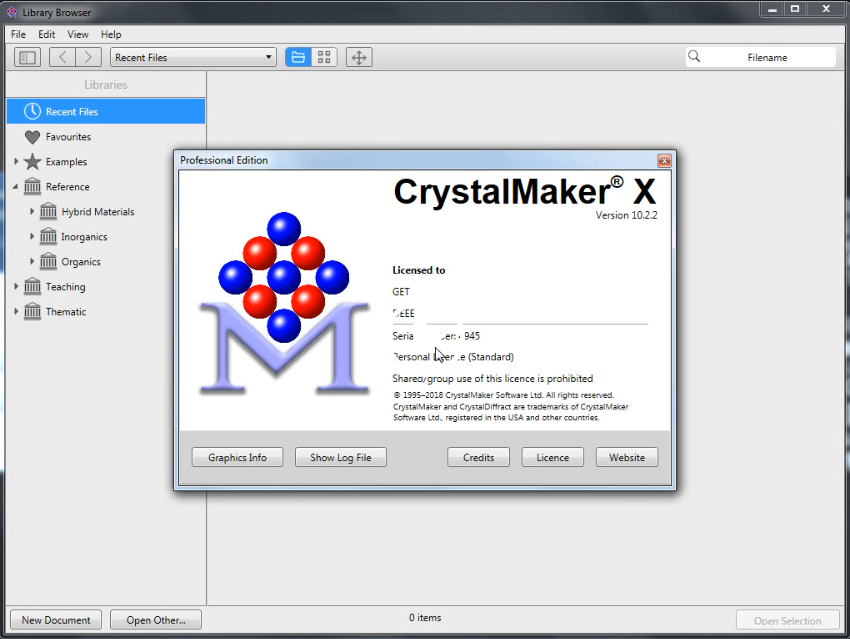850x639 pixels.
Task: Click the Organics library icon
Action: pos(48,261)
